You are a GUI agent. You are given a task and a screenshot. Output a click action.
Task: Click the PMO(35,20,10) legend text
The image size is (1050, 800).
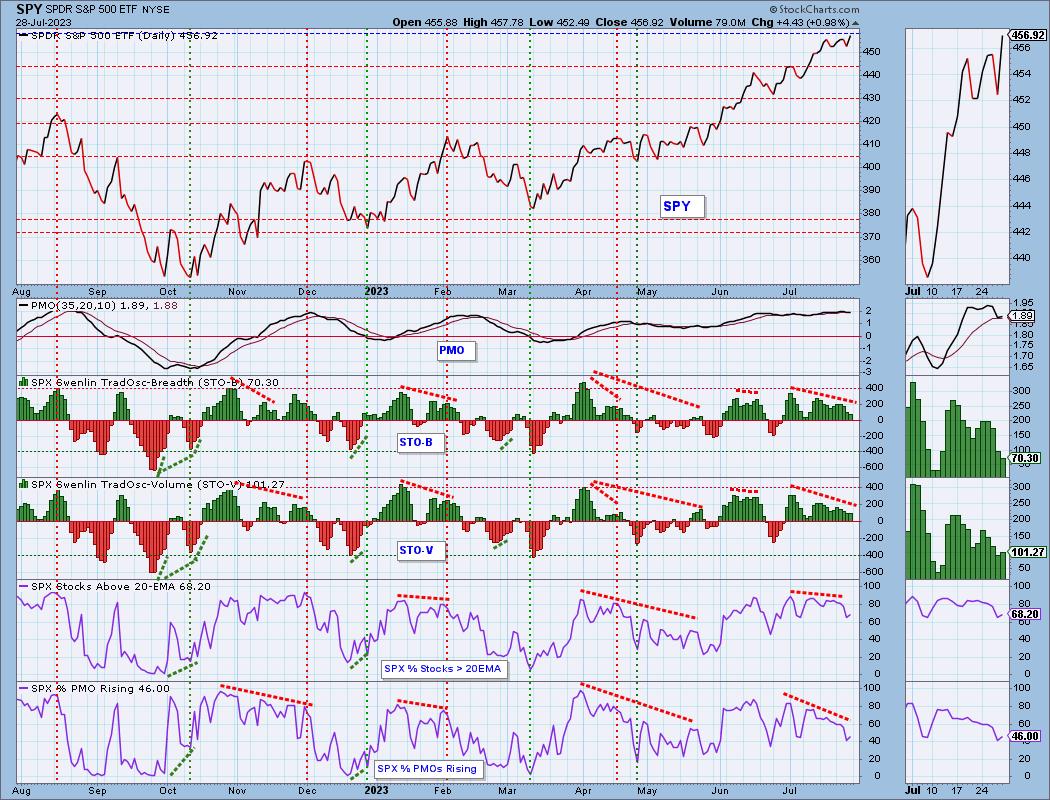coord(104,305)
